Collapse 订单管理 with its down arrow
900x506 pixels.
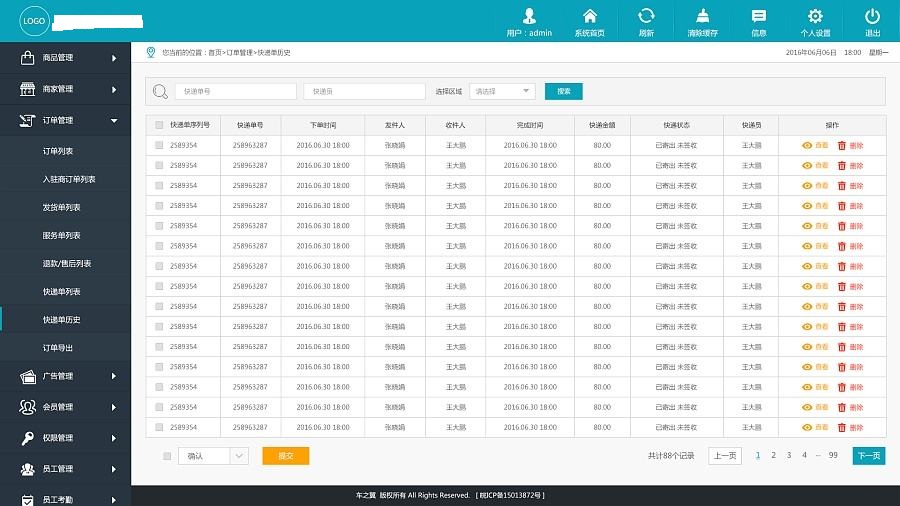114,120
